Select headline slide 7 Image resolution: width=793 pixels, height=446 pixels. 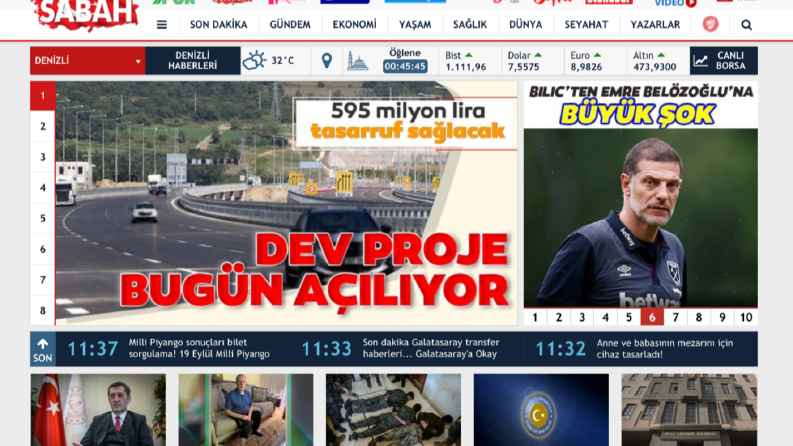pos(43,280)
